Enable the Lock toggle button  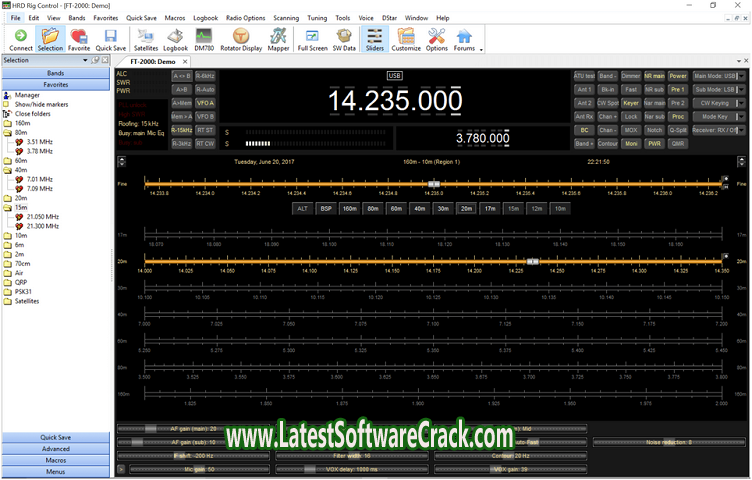(630, 116)
